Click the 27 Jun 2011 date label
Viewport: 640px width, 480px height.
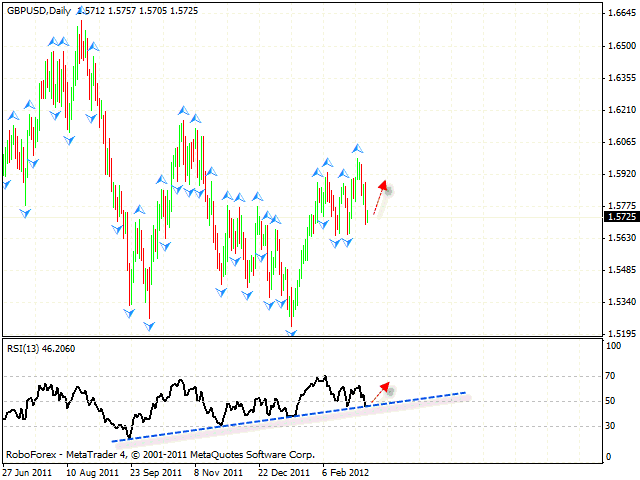pyautogui.click(x=29, y=472)
